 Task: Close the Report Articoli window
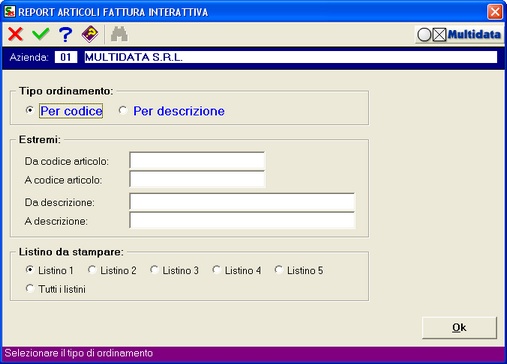495,12
